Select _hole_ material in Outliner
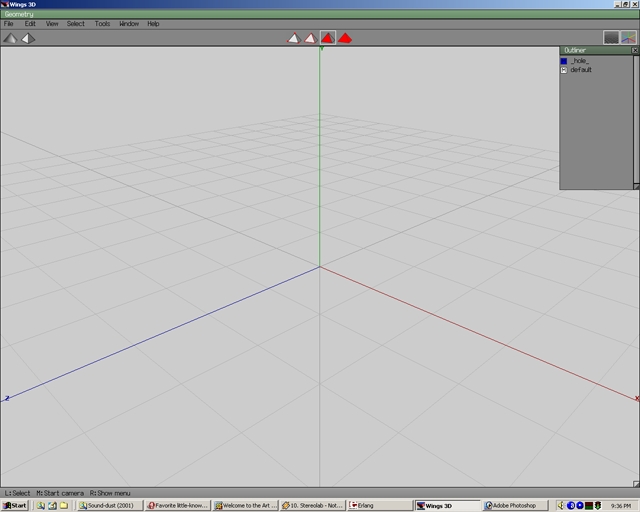640x512 pixels. click(x=580, y=61)
